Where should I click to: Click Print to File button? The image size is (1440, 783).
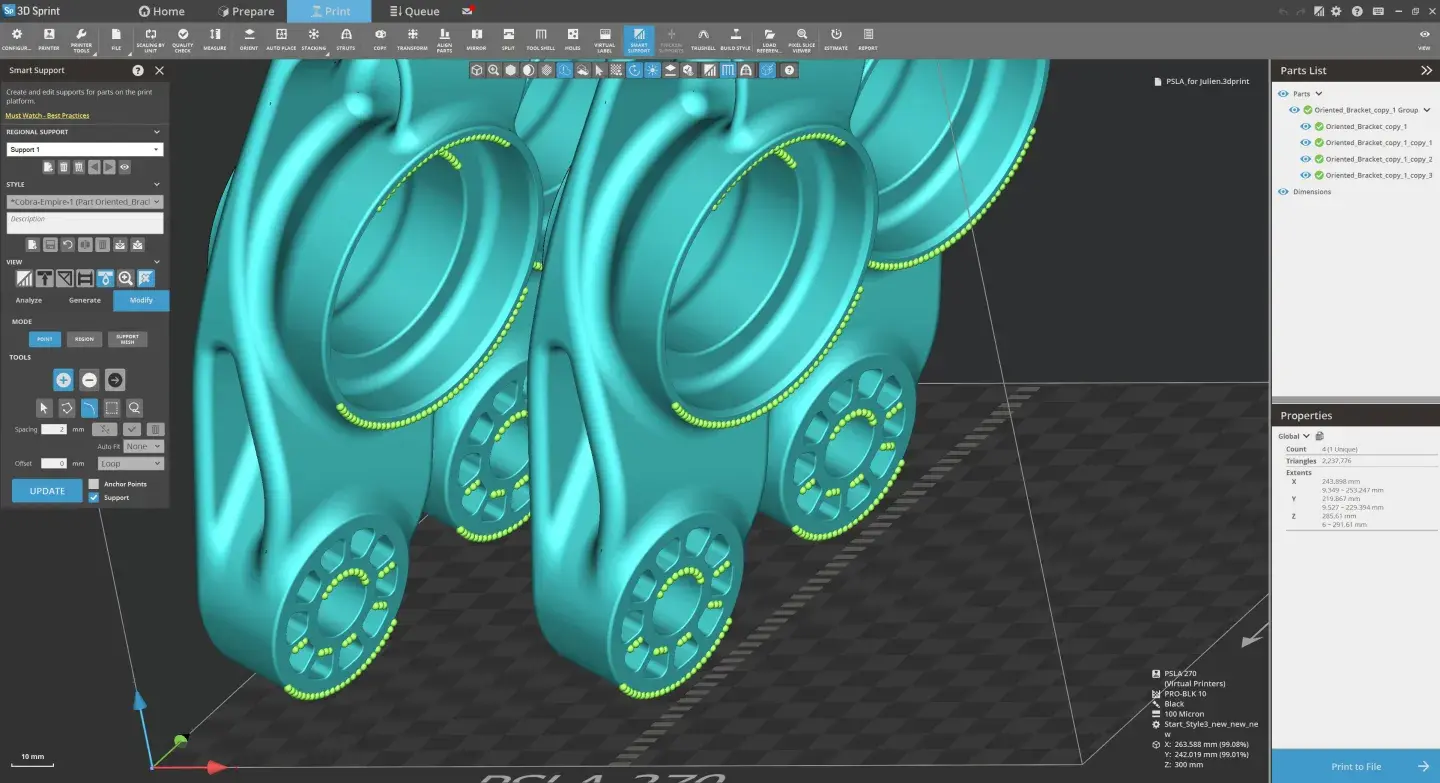(1356, 766)
